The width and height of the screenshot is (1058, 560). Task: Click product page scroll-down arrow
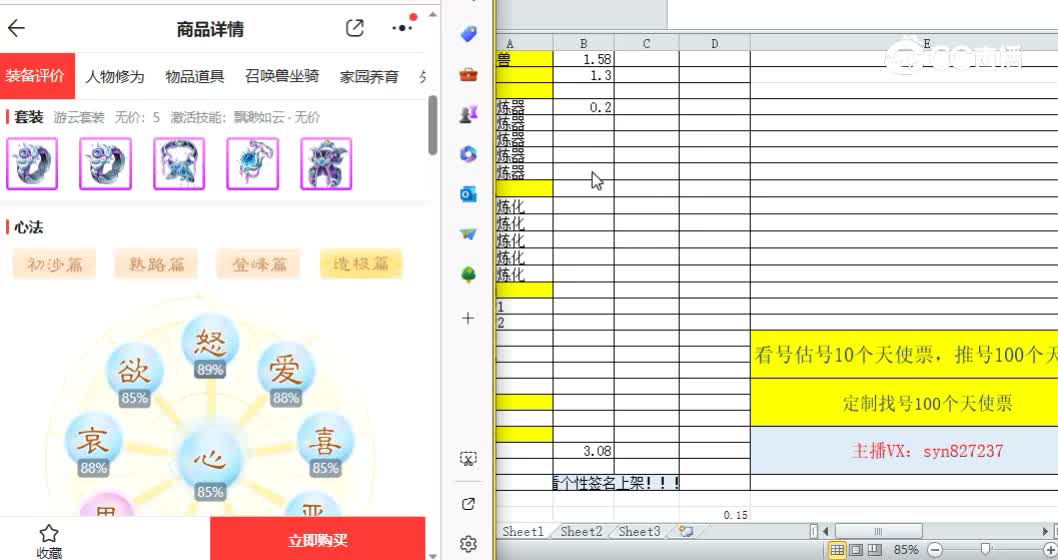click(x=433, y=555)
